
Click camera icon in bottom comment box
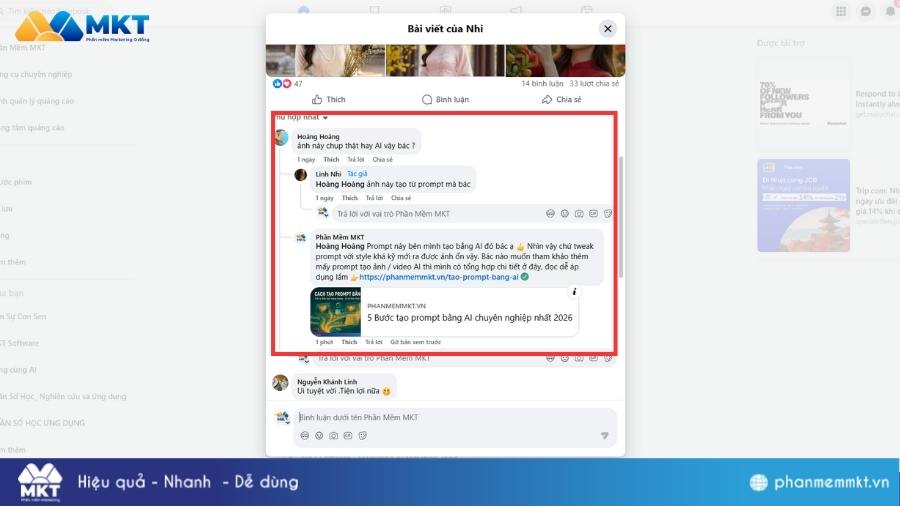[x=333, y=436]
